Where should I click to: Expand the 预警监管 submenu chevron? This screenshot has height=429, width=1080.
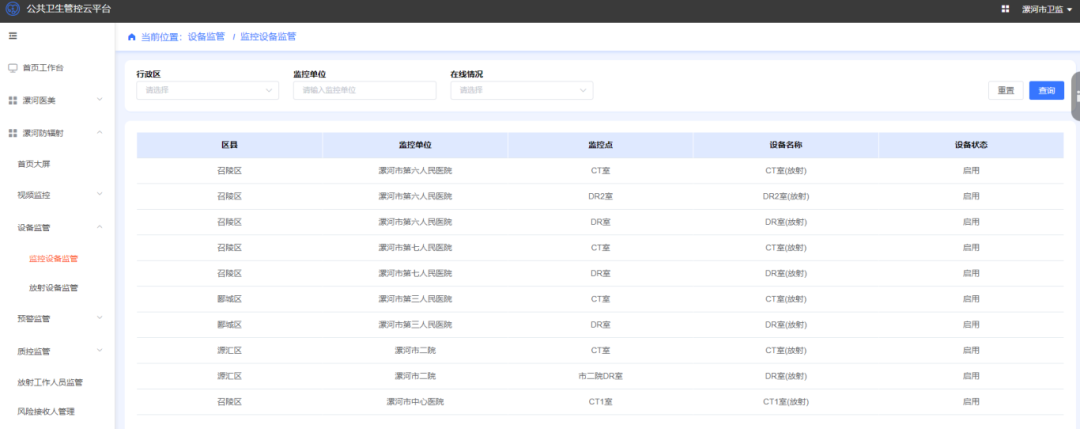[99, 317]
